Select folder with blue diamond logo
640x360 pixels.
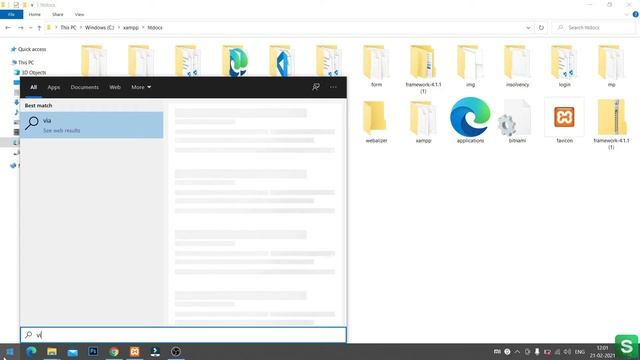coord(282,61)
